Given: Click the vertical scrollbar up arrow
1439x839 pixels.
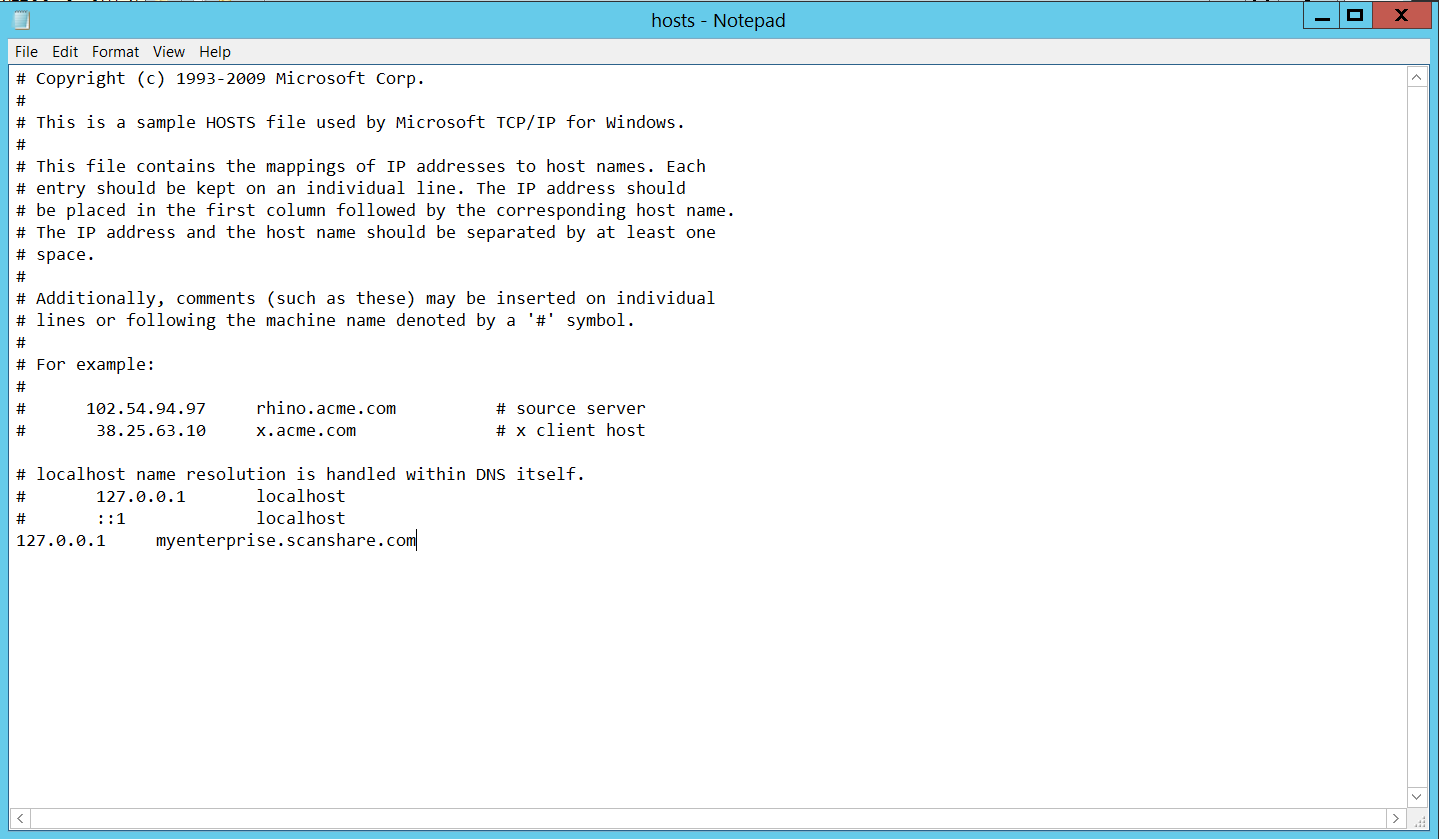Looking at the screenshot, I should [x=1417, y=77].
